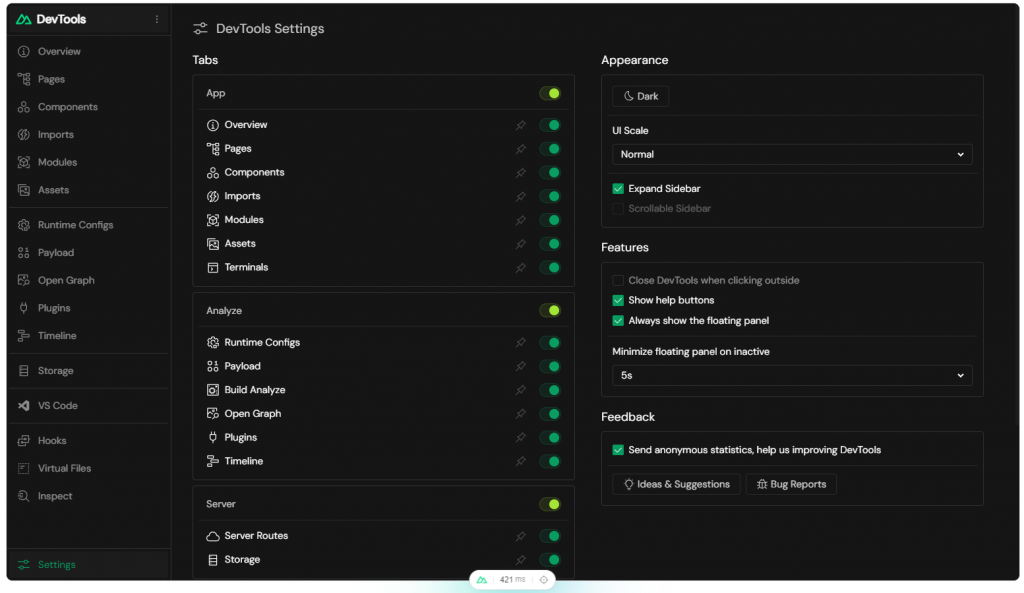Viewport: 1024px width, 593px height.
Task: Open Payload in the sidebar
Action: point(89,253)
